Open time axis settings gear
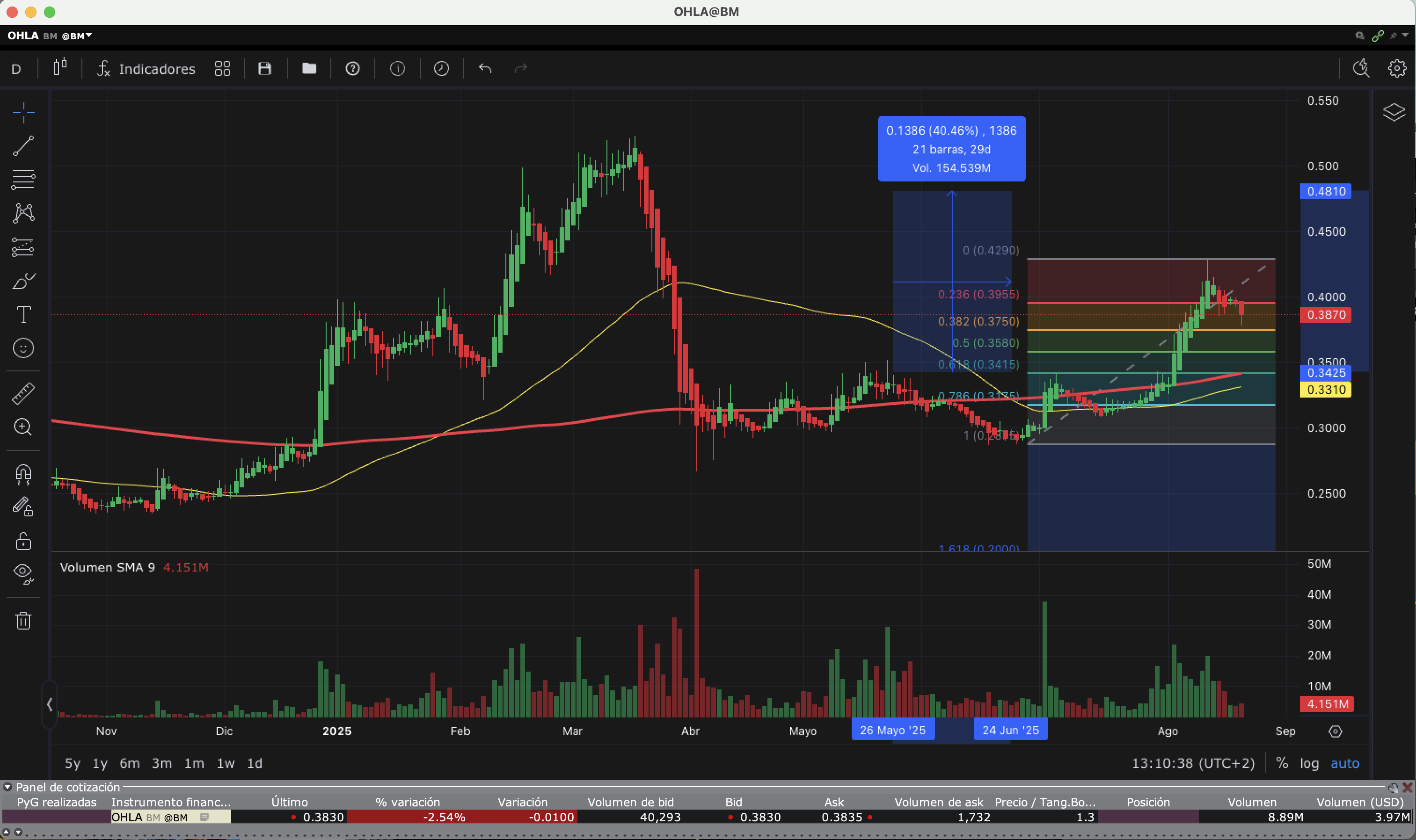Image resolution: width=1416 pixels, height=840 pixels. click(x=1336, y=731)
